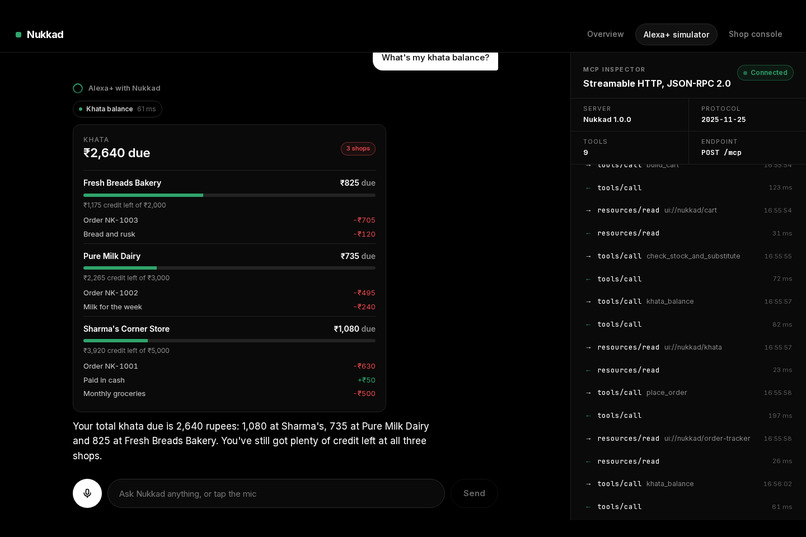Click the tools count value 9
806x537 pixels.
[x=585, y=153]
